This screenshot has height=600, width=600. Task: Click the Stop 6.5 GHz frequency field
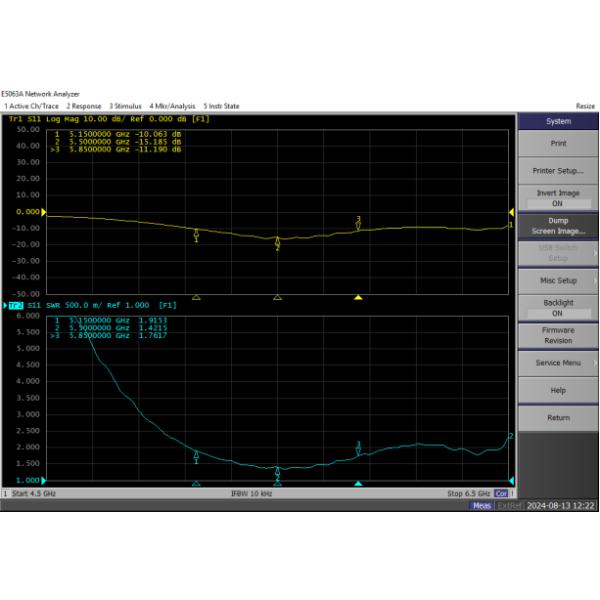[x=467, y=494]
